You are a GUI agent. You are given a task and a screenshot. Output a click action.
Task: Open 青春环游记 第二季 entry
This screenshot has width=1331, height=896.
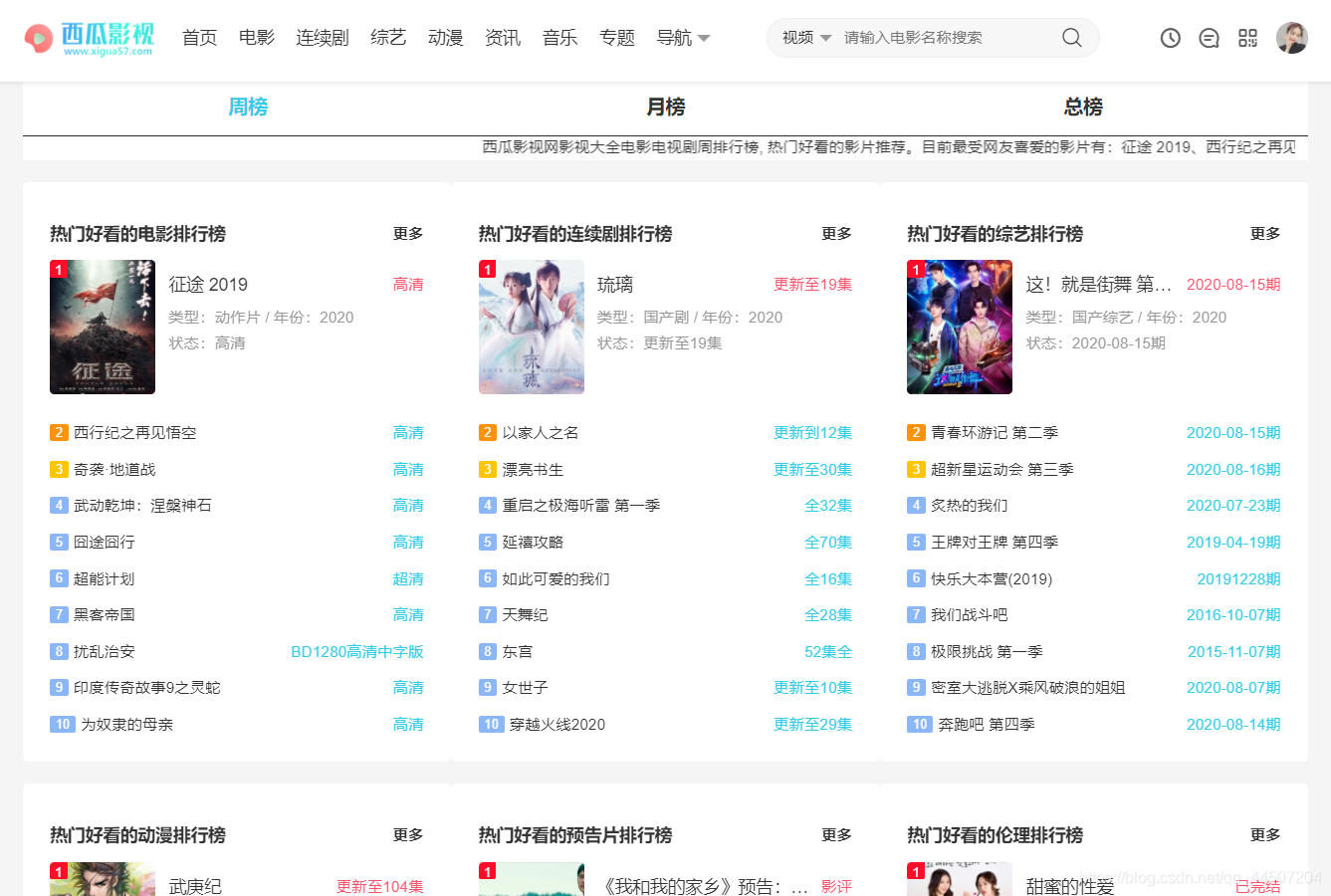coord(995,432)
